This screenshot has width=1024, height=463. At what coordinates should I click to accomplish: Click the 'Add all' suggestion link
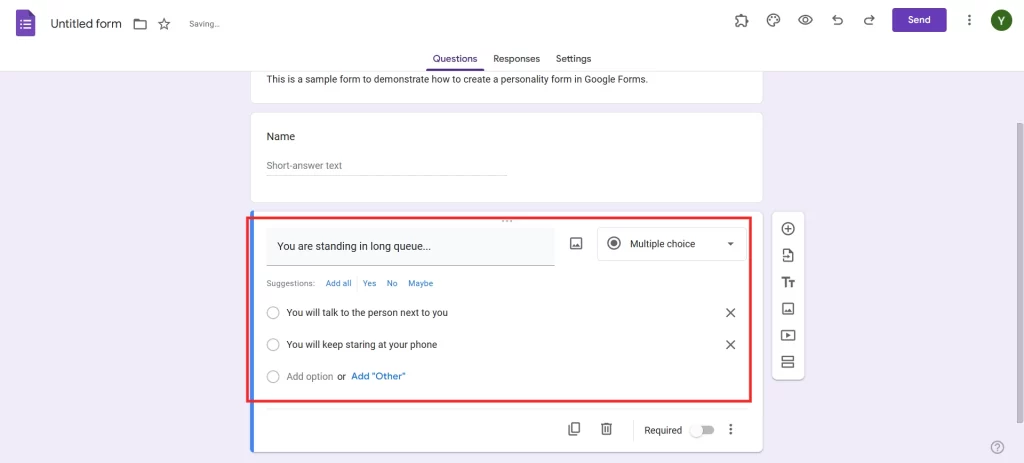coord(338,283)
